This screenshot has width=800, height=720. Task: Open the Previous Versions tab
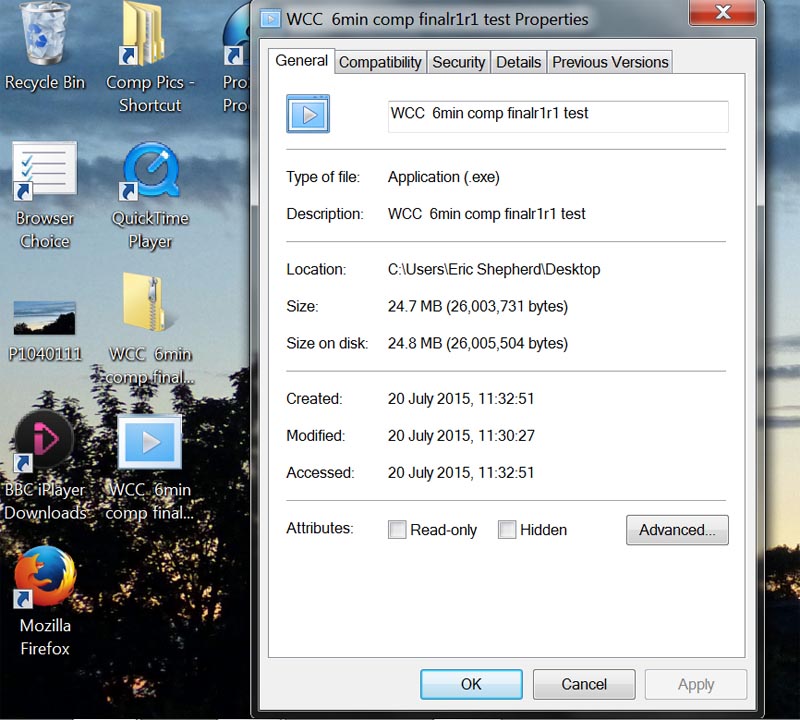(x=610, y=62)
